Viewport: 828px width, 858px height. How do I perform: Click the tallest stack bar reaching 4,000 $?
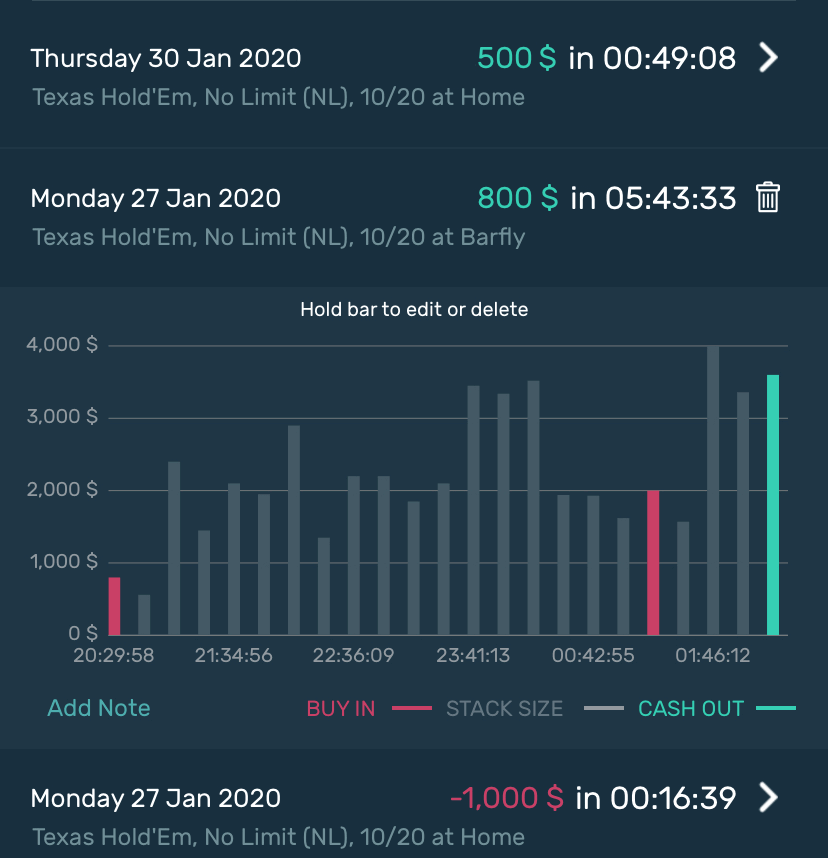point(713,490)
